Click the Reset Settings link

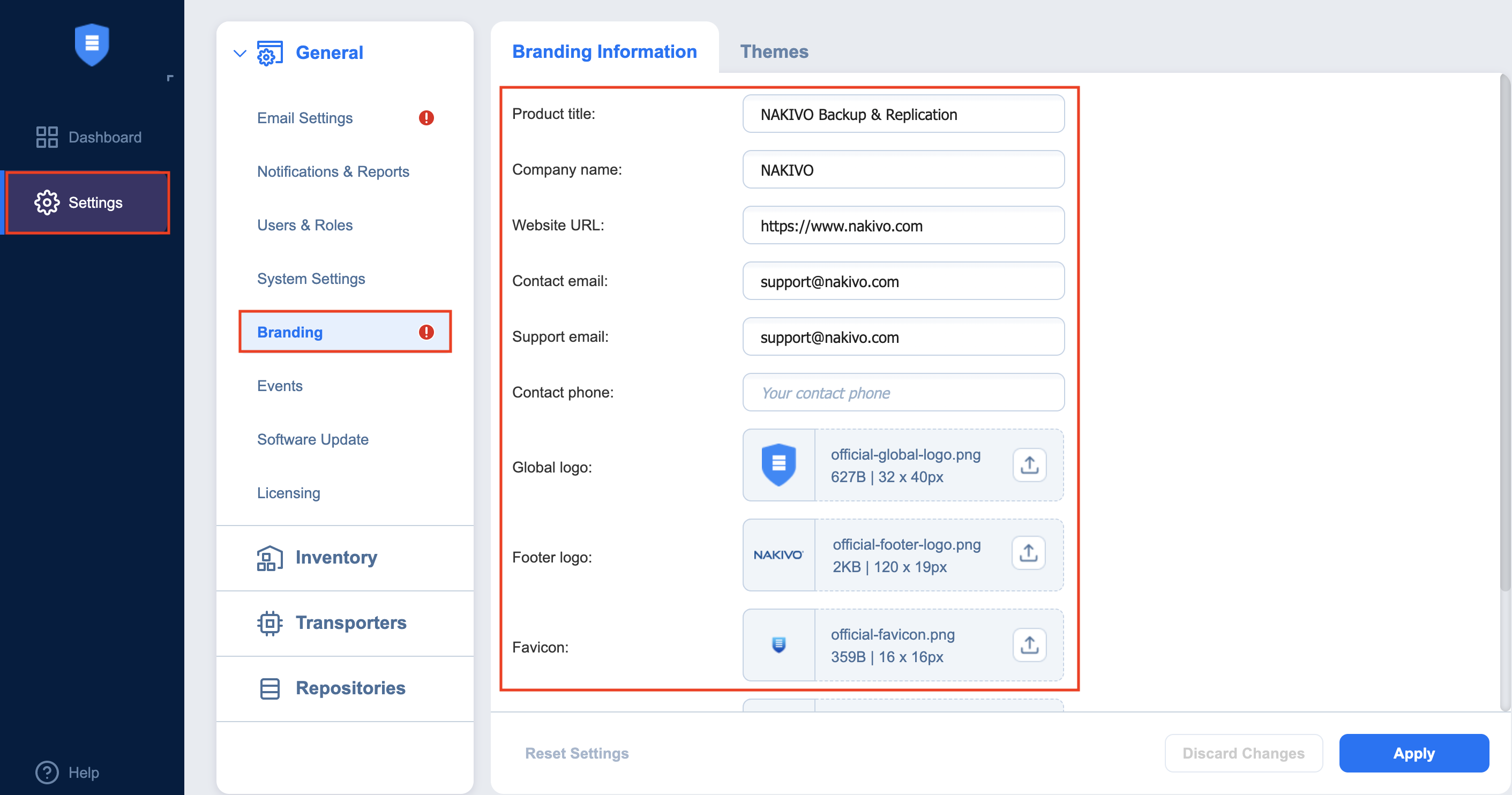click(577, 753)
